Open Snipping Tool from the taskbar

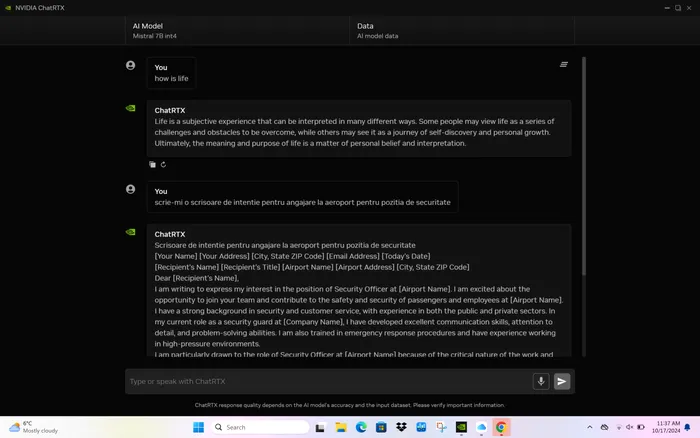[x=441, y=427]
